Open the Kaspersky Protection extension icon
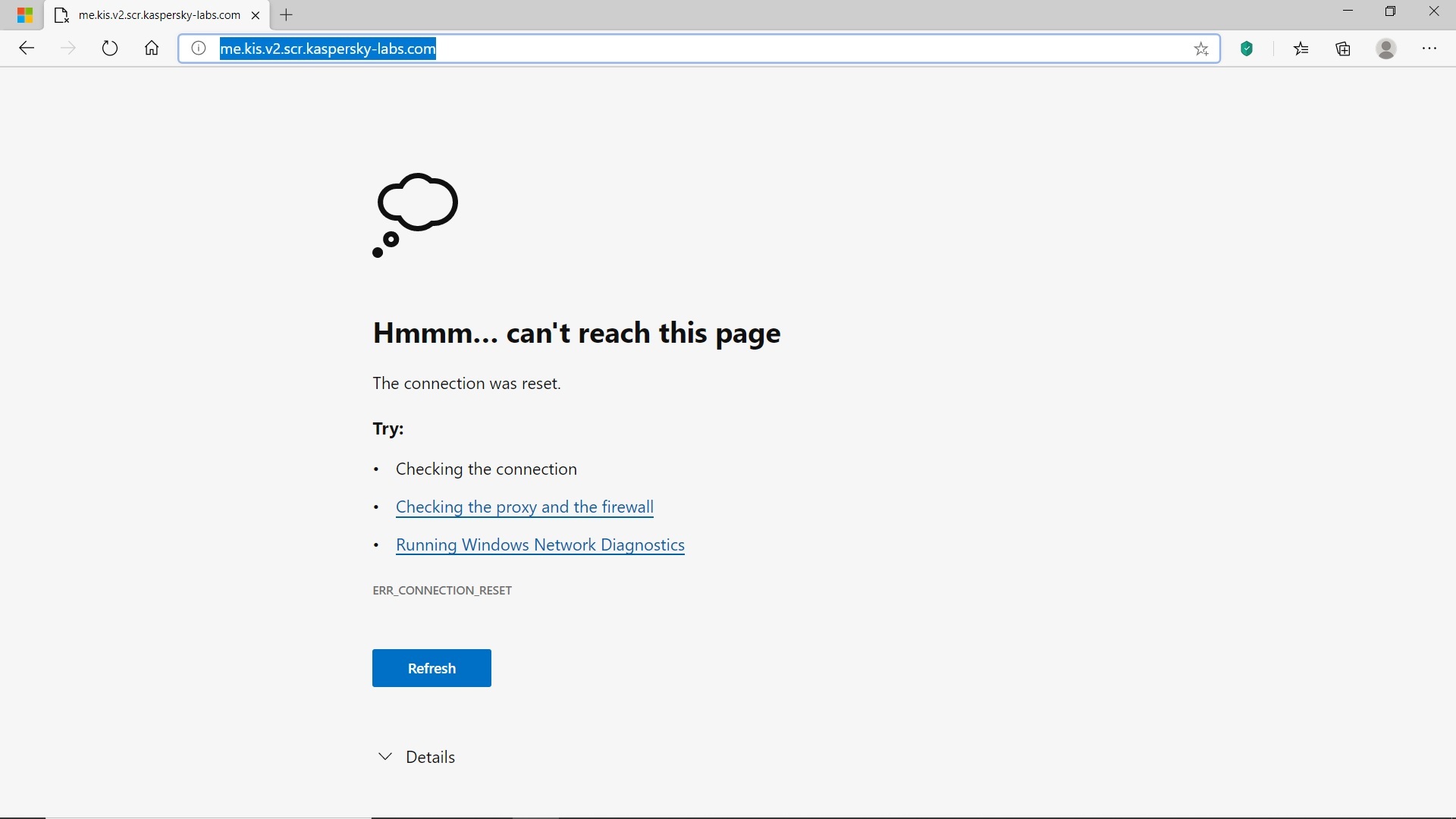 (x=1247, y=49)
